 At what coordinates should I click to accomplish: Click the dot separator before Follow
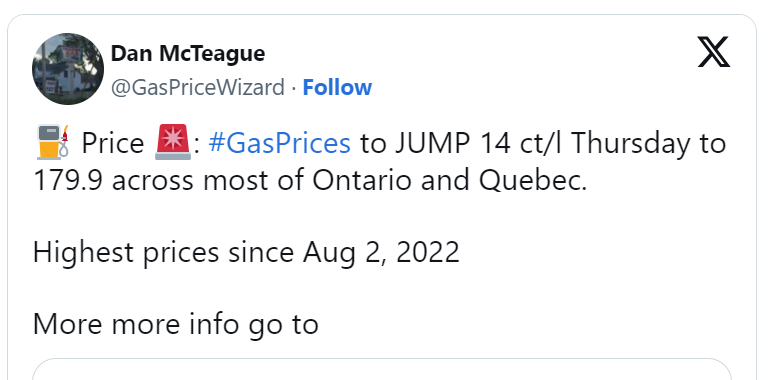point(294,88)
